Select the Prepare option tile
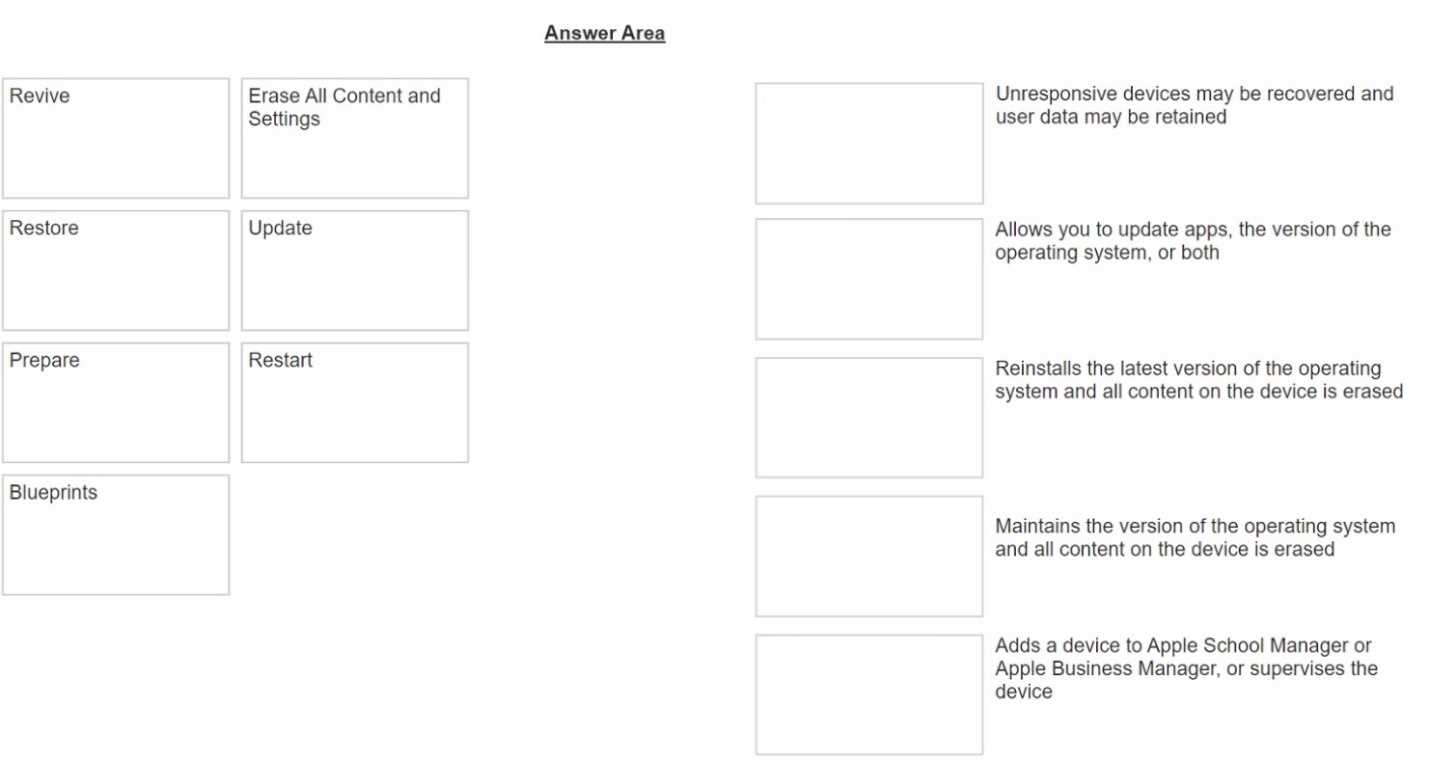1429x762 pixels. (x=116, y=403)
